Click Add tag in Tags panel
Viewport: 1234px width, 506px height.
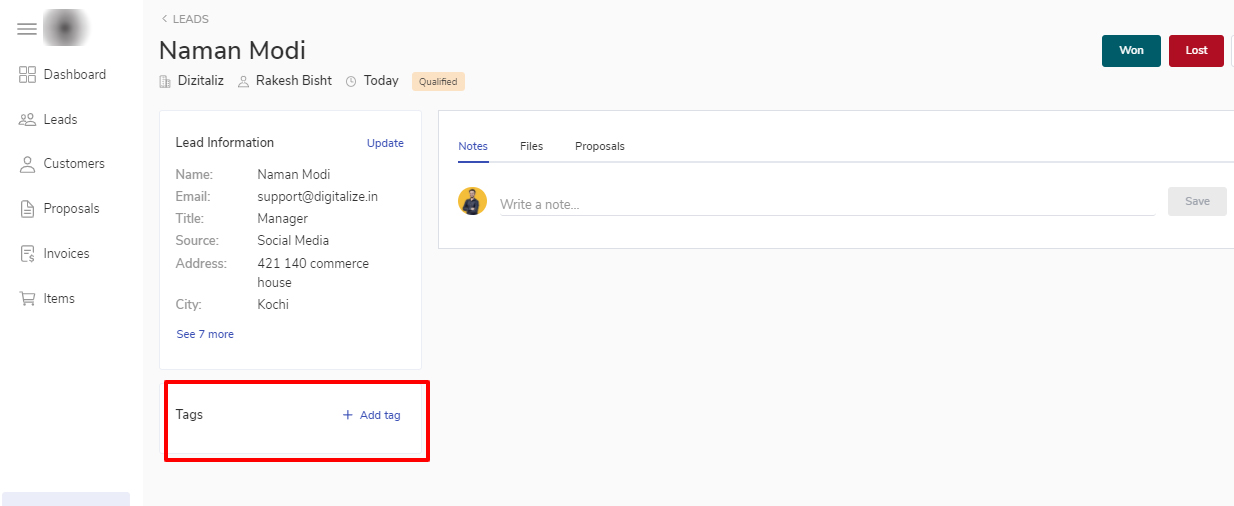[372, 415]
